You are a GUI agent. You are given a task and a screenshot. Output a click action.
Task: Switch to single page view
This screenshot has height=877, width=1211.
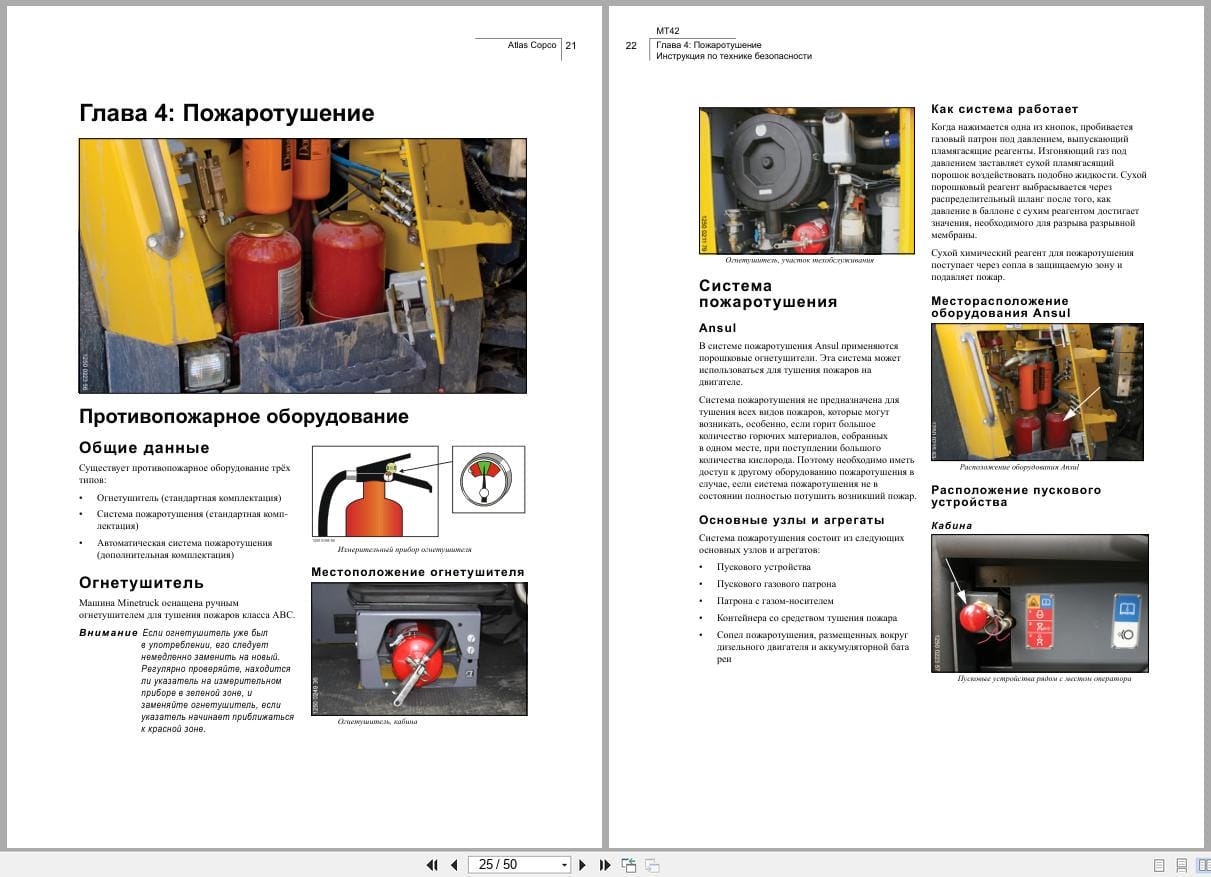coord(1159,865)
